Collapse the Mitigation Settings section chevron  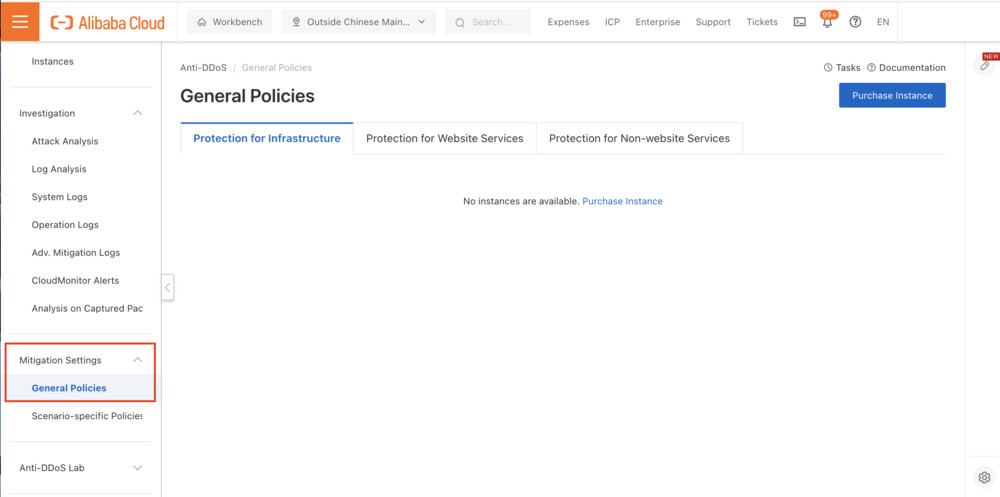click(137, 360)
